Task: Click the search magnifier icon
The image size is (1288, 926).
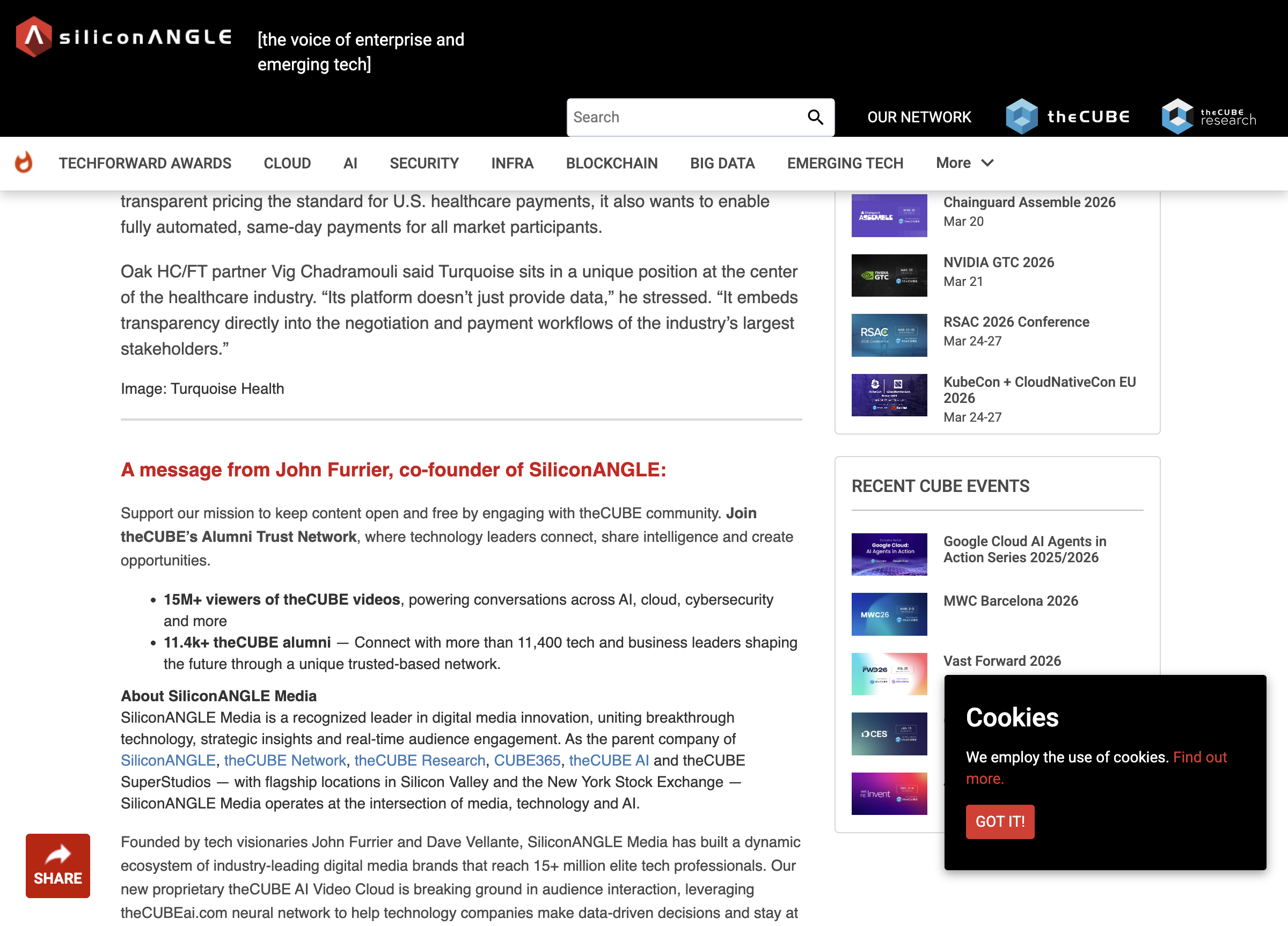Action: (815, 117)
